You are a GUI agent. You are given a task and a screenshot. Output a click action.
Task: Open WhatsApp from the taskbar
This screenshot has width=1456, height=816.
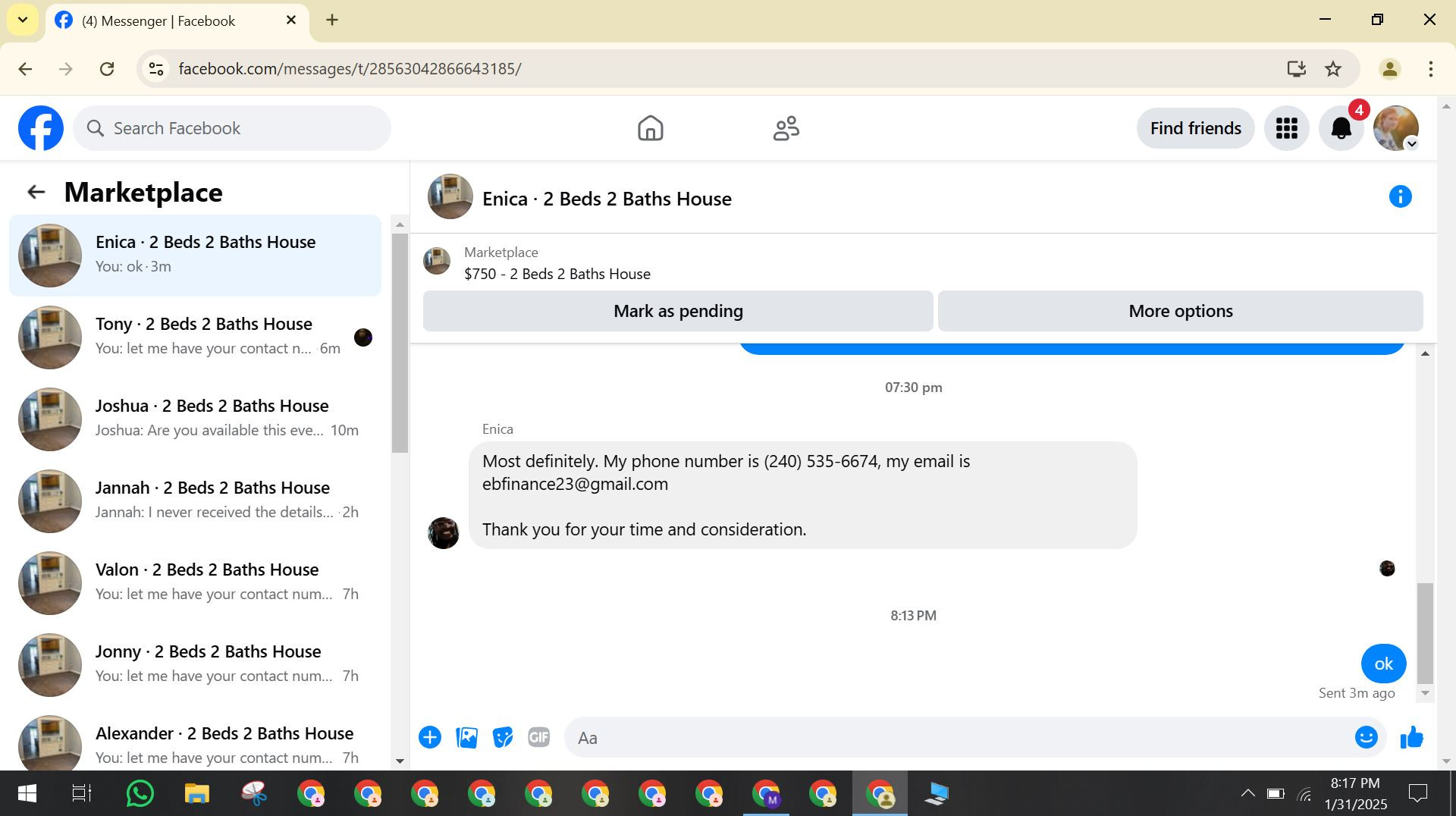tap(140, 794)
